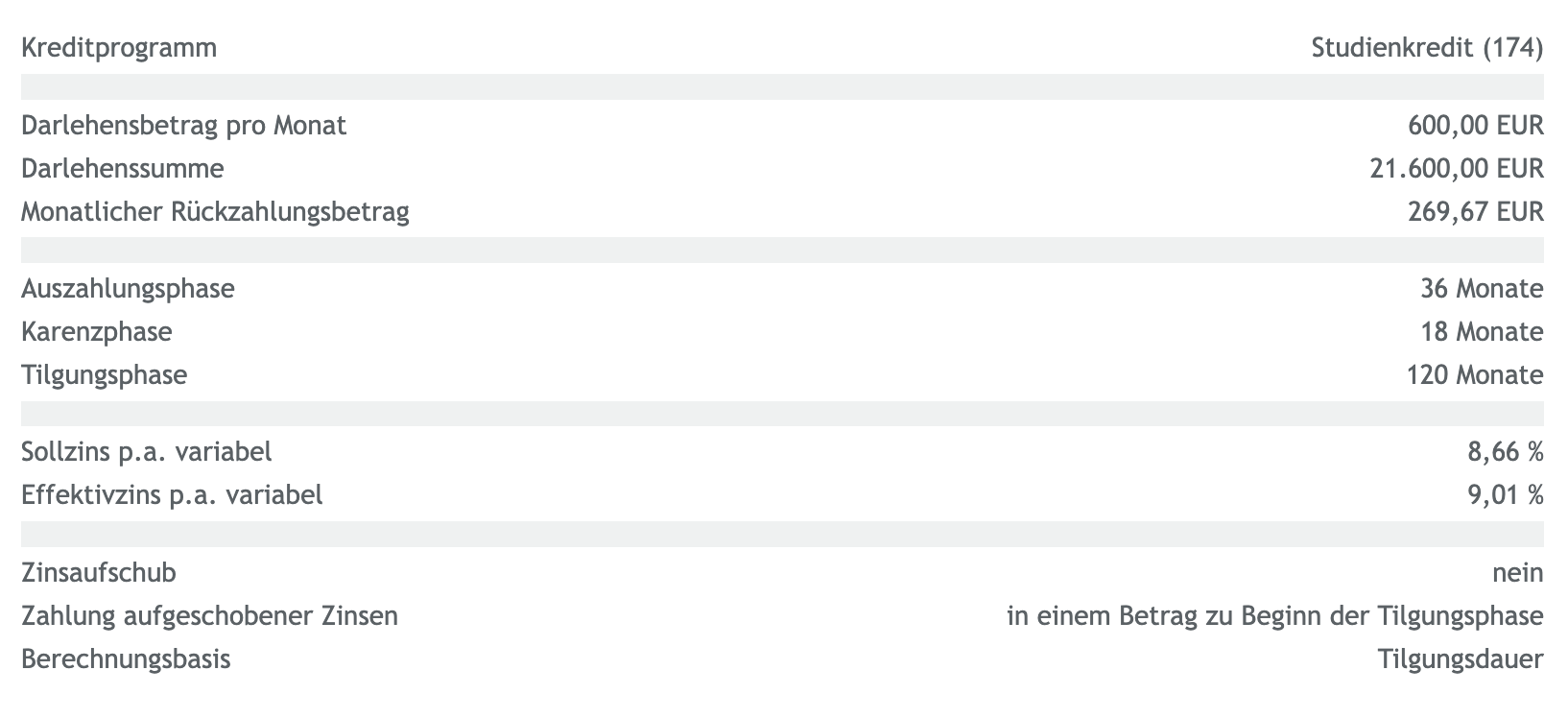Image resolution: width=1568 pixels, height=718 pixels.
Task: Select the 36 Monate value
Action: point(1482,289)
